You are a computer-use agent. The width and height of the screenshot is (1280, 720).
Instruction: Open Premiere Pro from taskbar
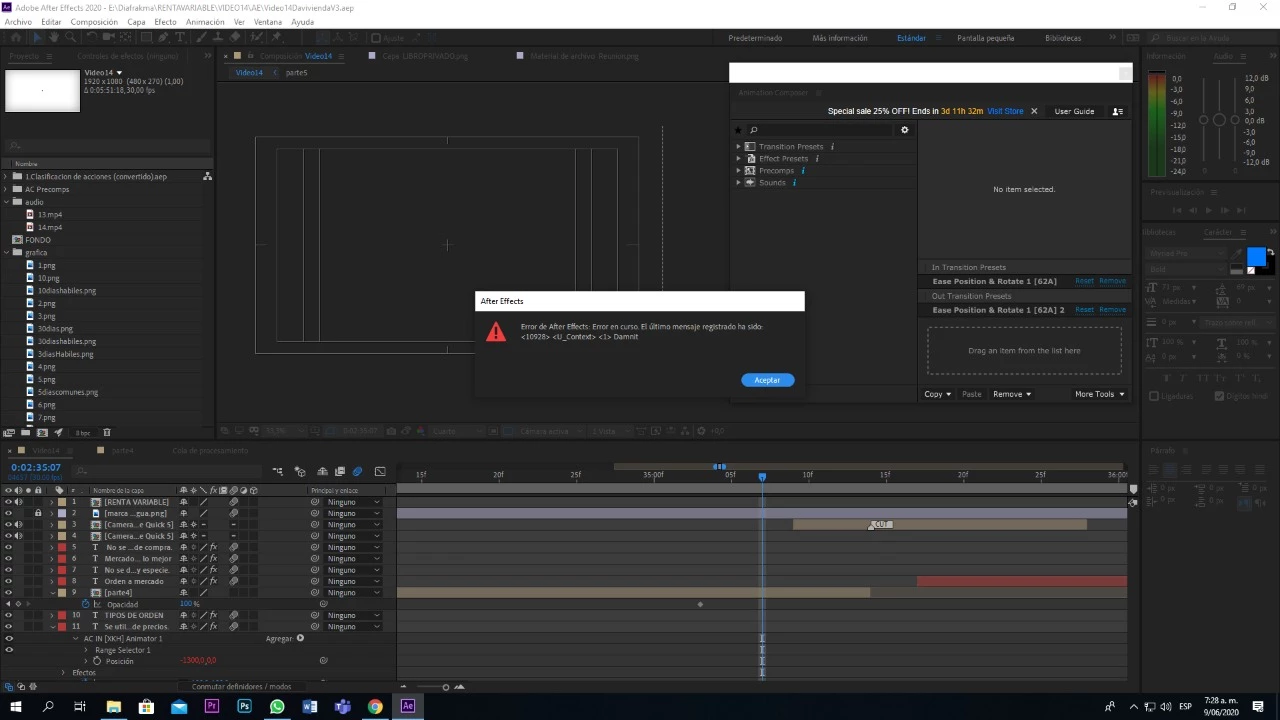[211, 706]
